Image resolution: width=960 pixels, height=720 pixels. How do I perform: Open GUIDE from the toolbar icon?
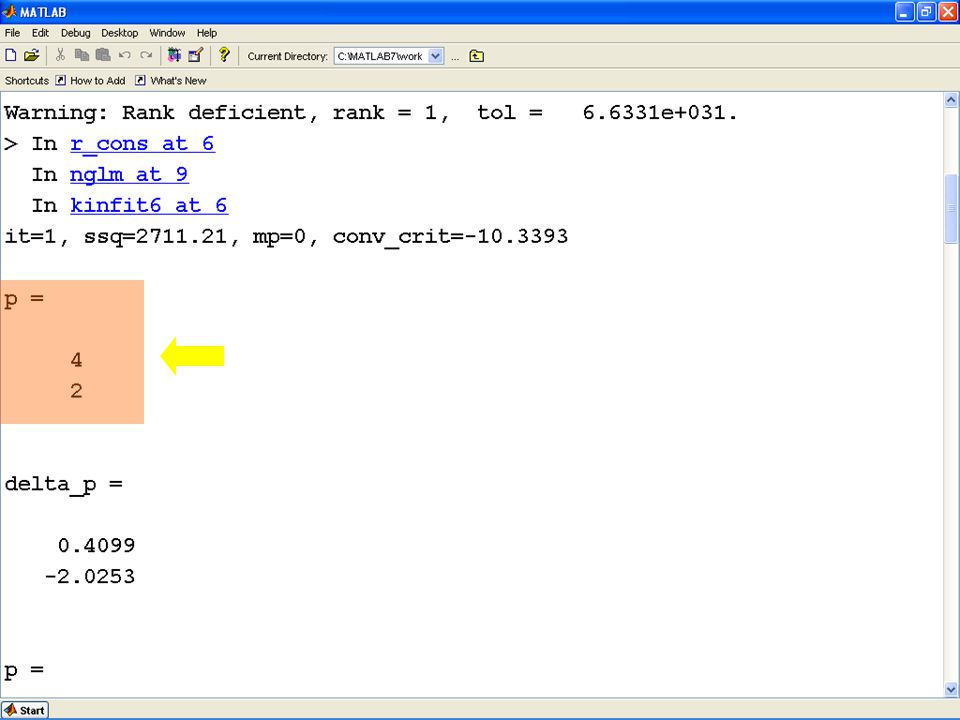tap(195, 56)
